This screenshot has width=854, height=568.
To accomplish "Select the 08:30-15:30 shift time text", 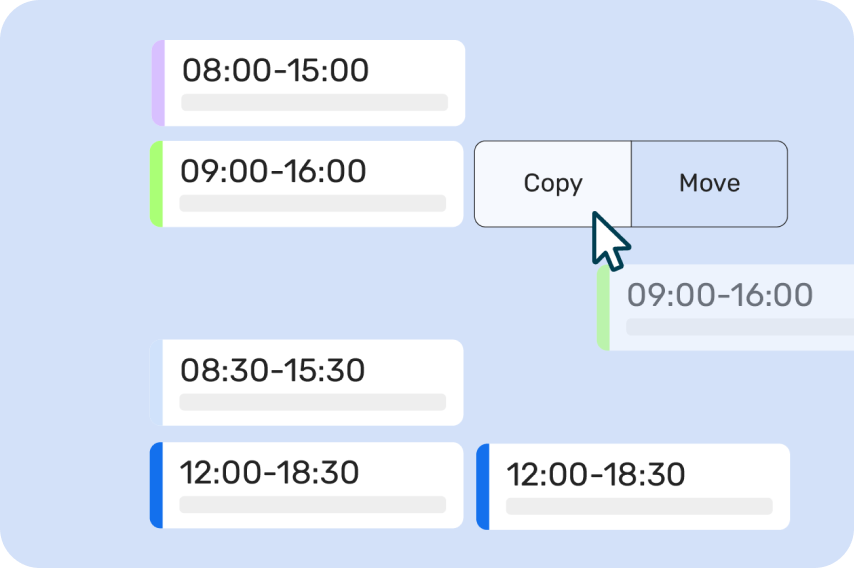I will pyautogui.click(x=273, y=370).
